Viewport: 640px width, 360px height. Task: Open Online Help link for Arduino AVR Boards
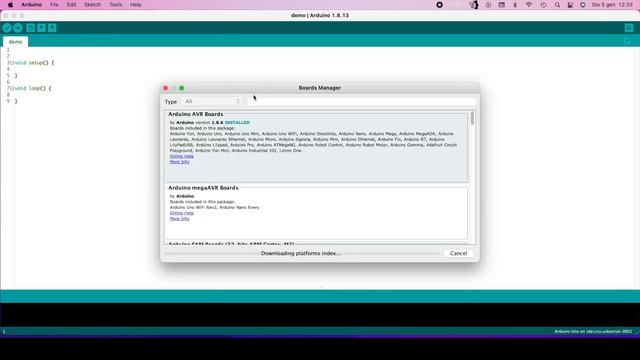tap(182, 156)
